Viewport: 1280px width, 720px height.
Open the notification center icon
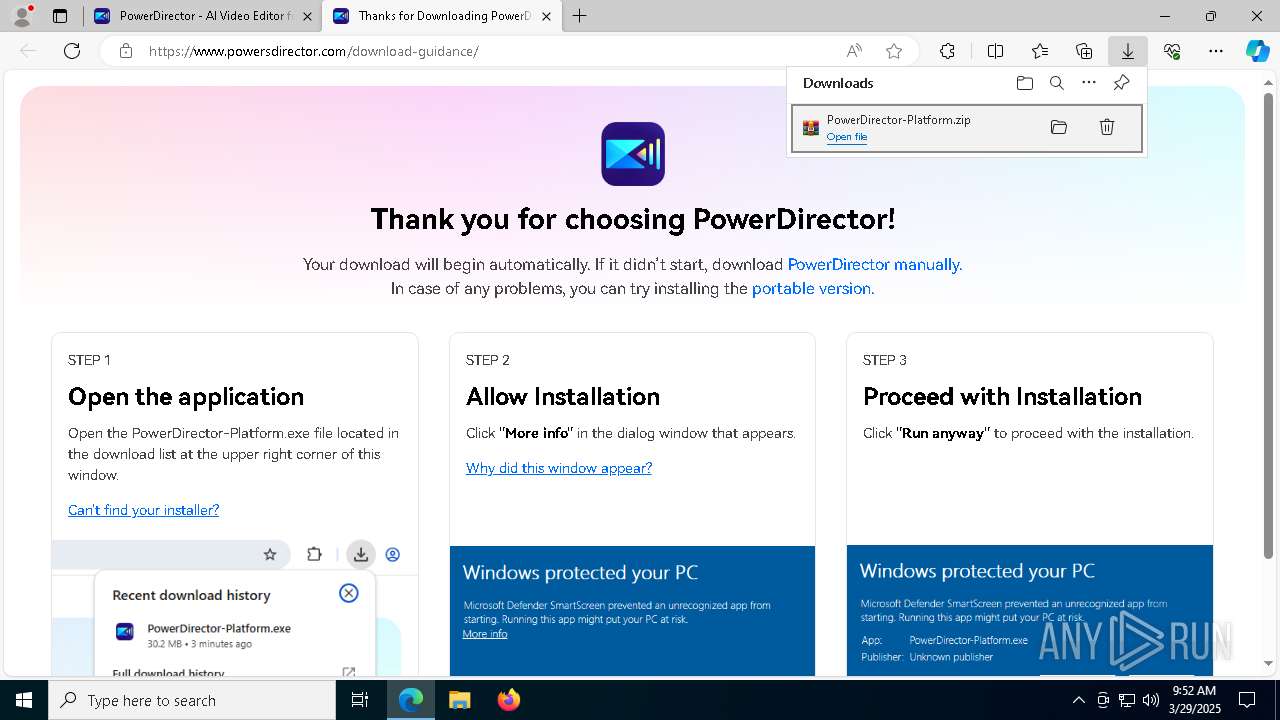click(x=1247, y=700)
